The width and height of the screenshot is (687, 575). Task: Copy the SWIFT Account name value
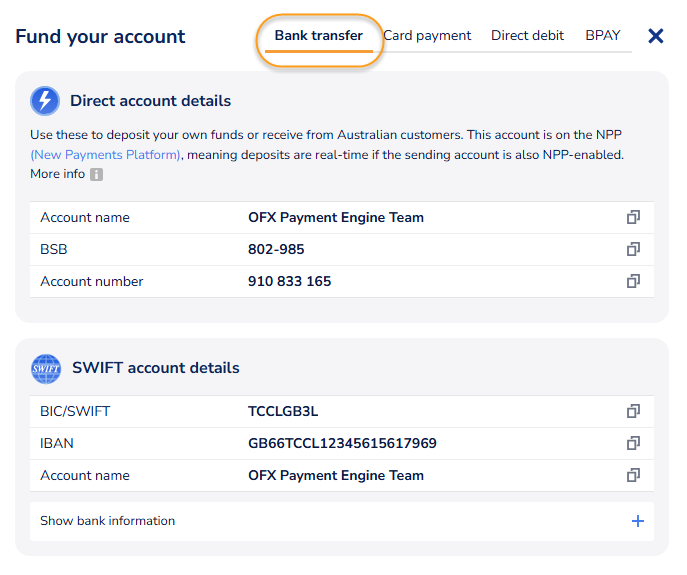click(x=632, y=475)
